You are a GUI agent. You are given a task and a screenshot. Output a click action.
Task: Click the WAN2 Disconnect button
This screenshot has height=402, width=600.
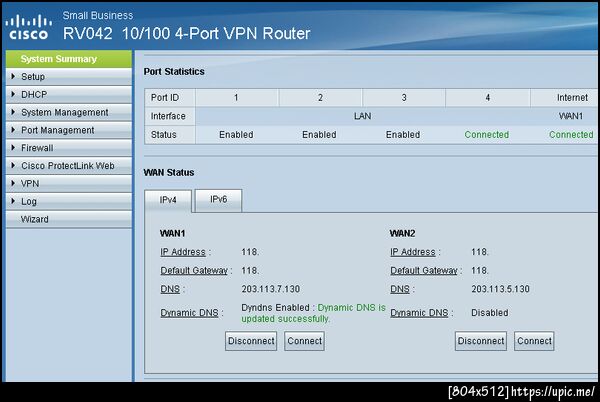pyautogui.click(x=481, y=341)
